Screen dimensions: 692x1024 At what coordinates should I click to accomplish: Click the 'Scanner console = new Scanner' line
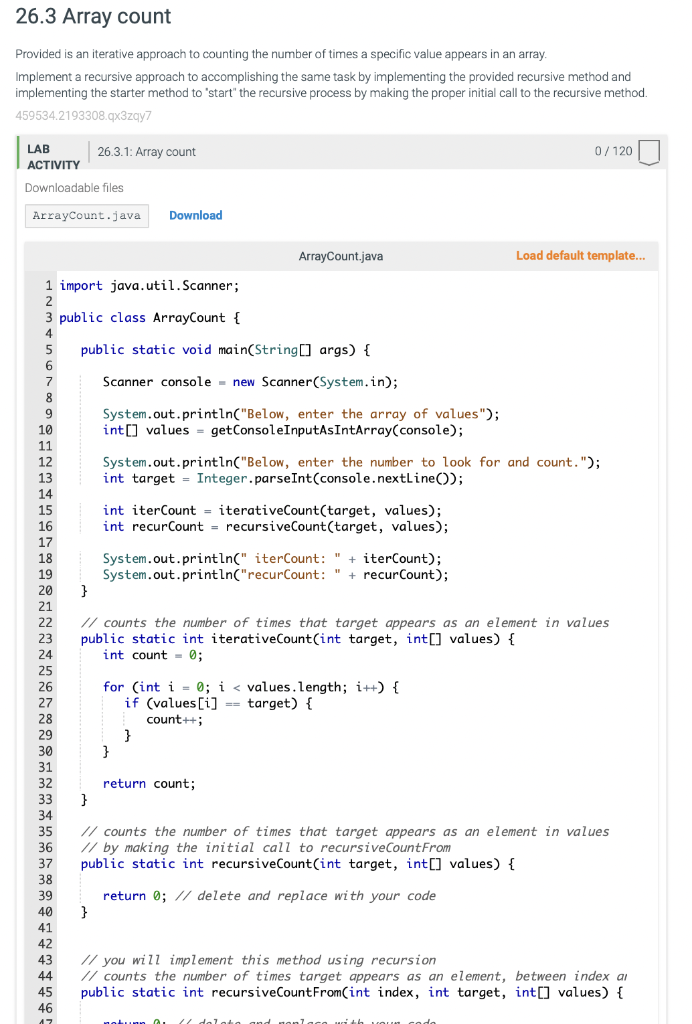[x=250, y=381]
